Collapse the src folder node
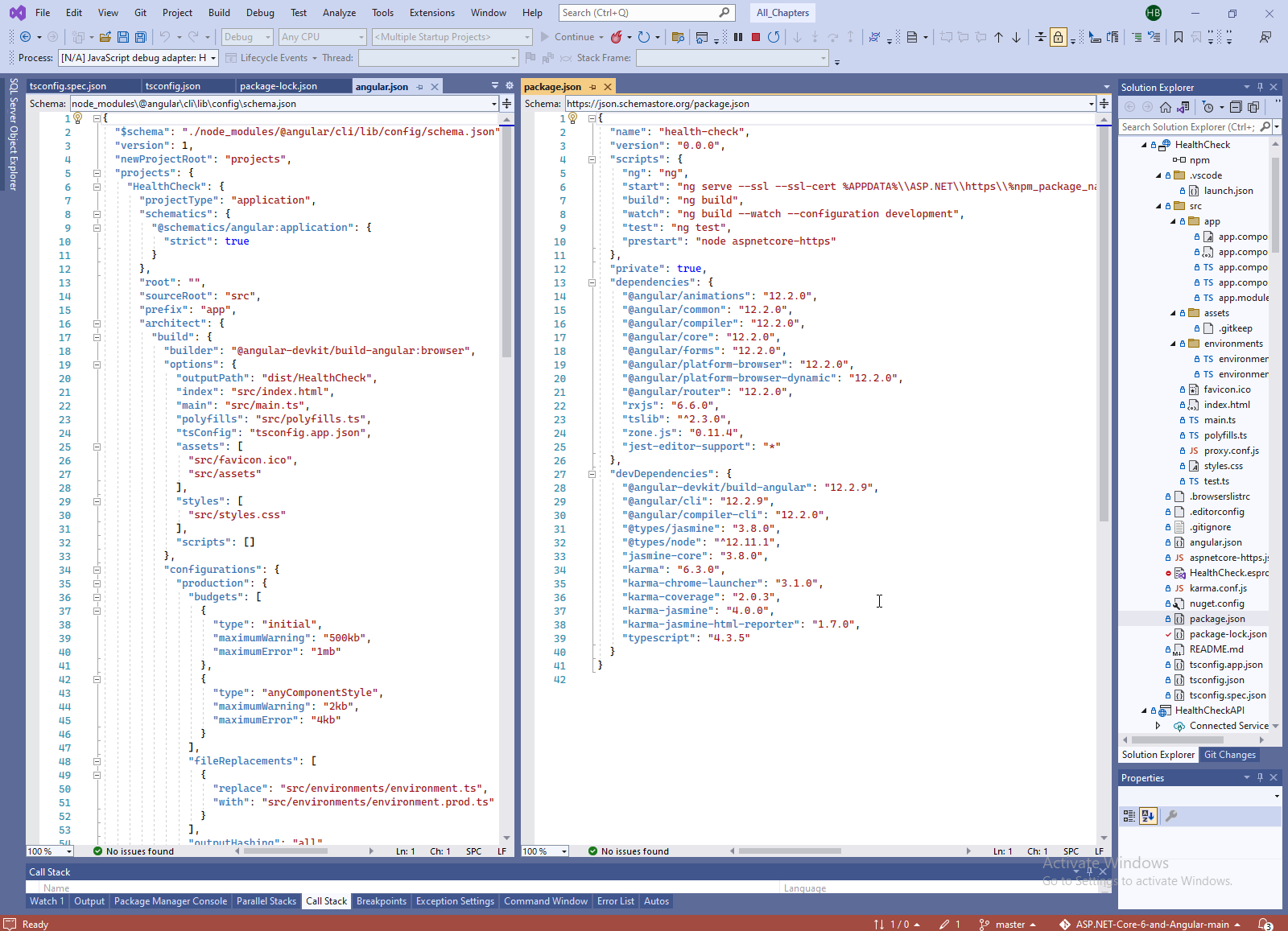 coord(1159,206)
